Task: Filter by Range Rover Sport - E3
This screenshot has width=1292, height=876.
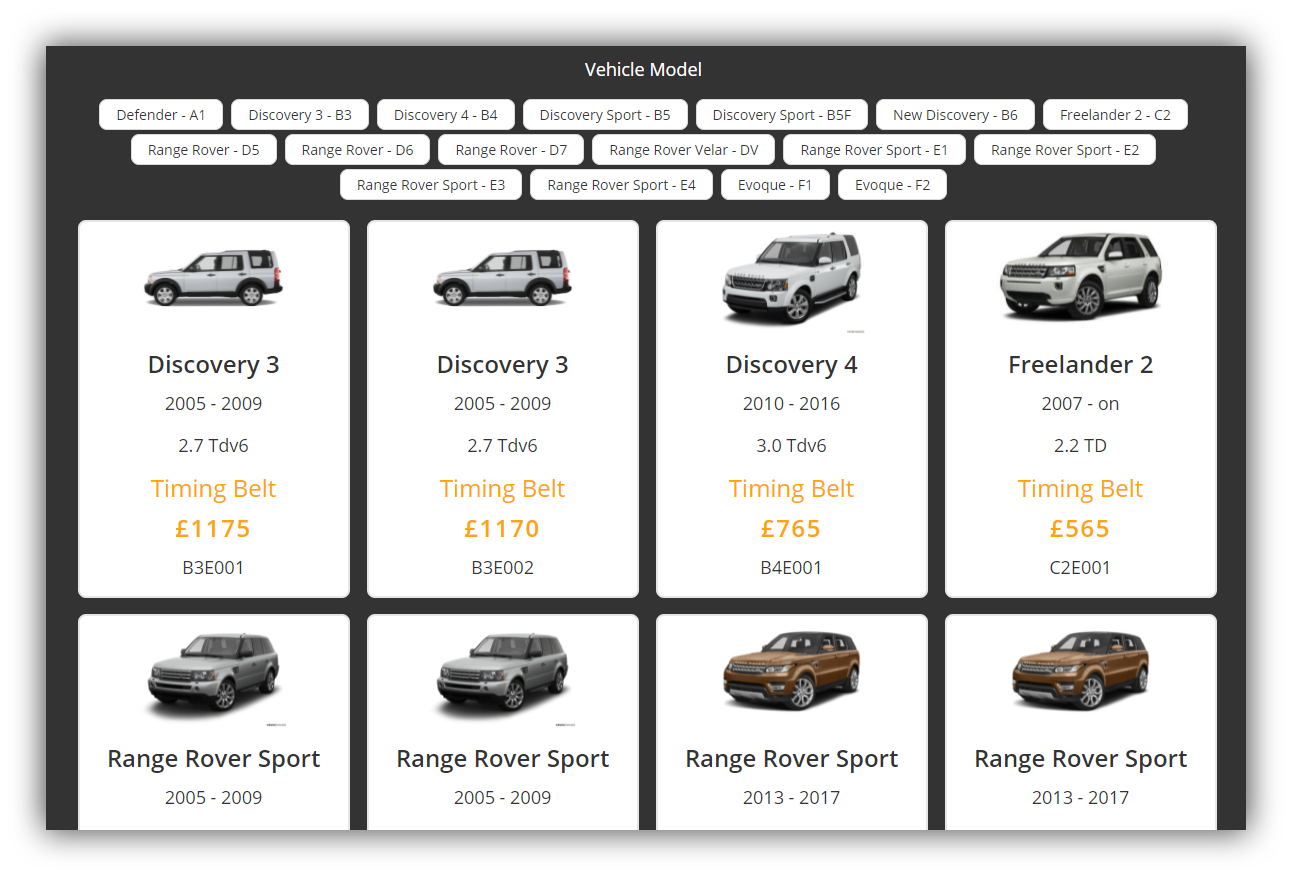Action: [x=431, y=185]
